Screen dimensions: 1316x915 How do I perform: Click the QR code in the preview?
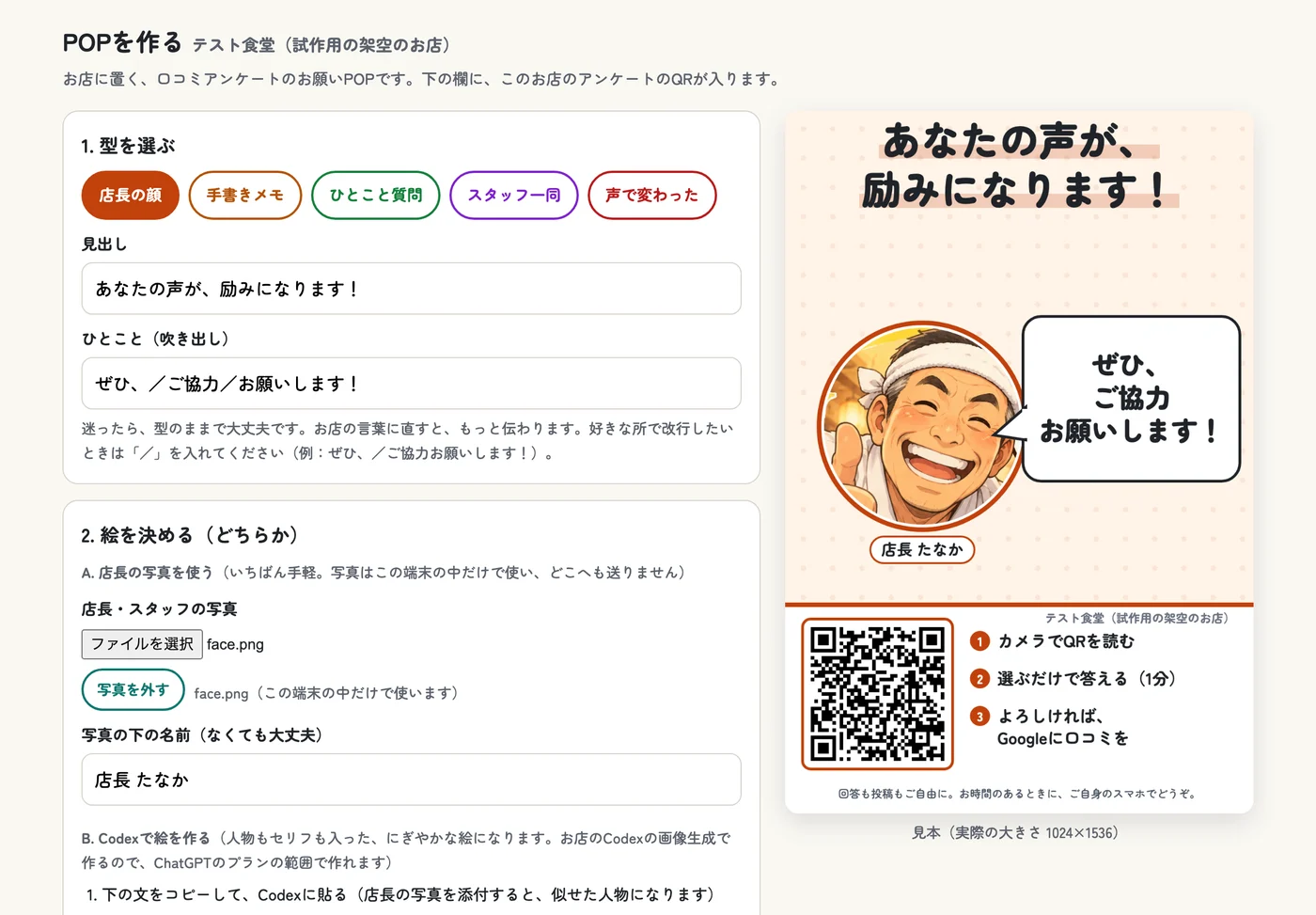point(877,694)
